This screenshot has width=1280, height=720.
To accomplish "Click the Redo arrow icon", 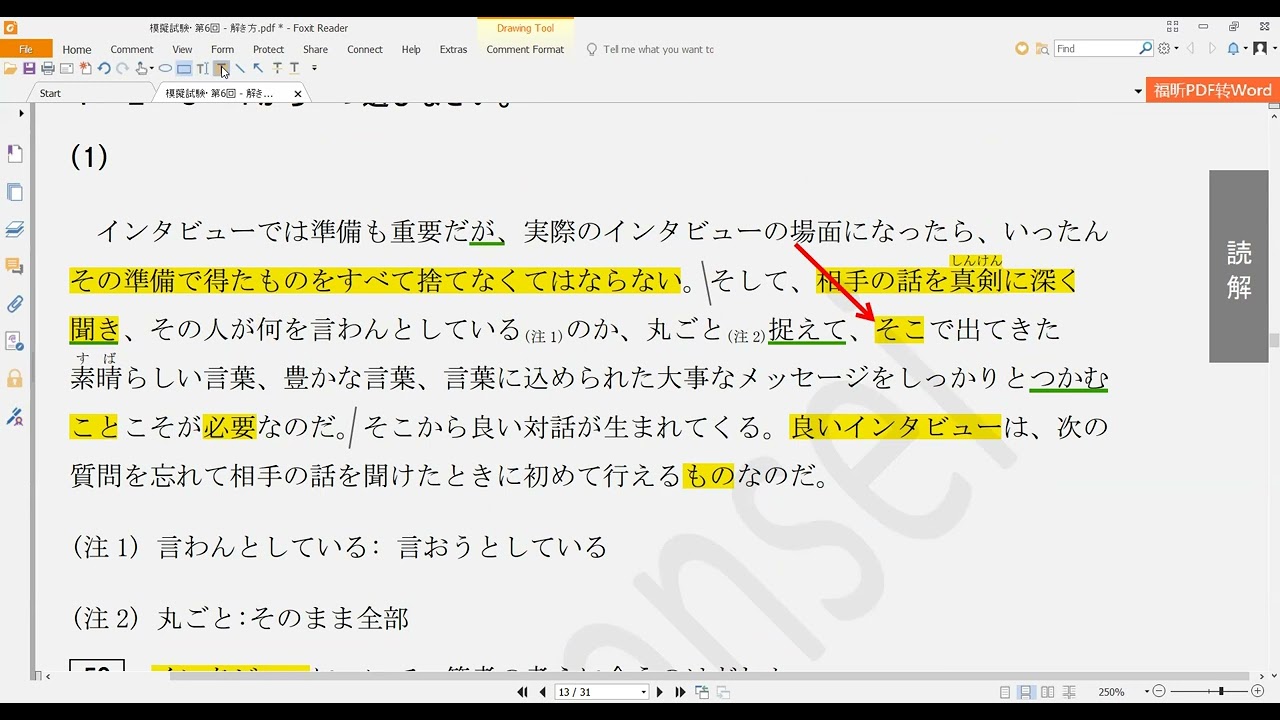I will (x=122, y=69).
